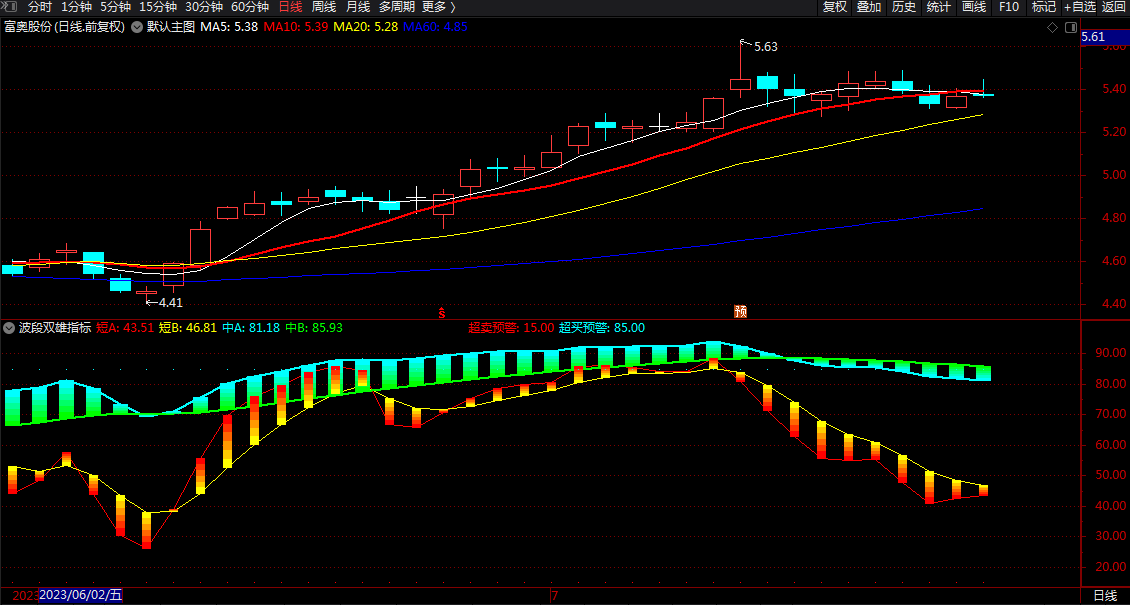Switch to the 60分钟 period tab
The image size is (1130, 605).
click(250, 7)
